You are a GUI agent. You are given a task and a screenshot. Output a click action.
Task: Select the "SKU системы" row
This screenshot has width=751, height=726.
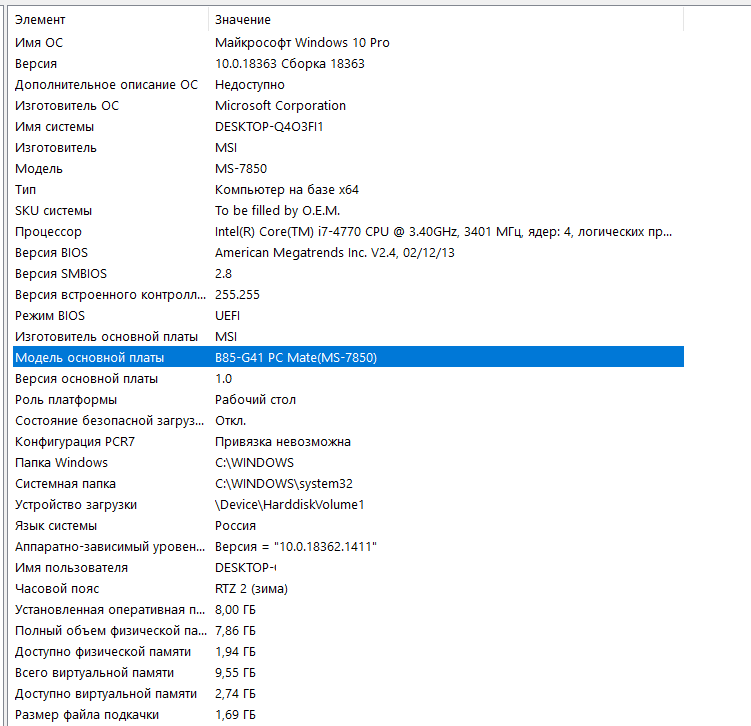[348, 211]
